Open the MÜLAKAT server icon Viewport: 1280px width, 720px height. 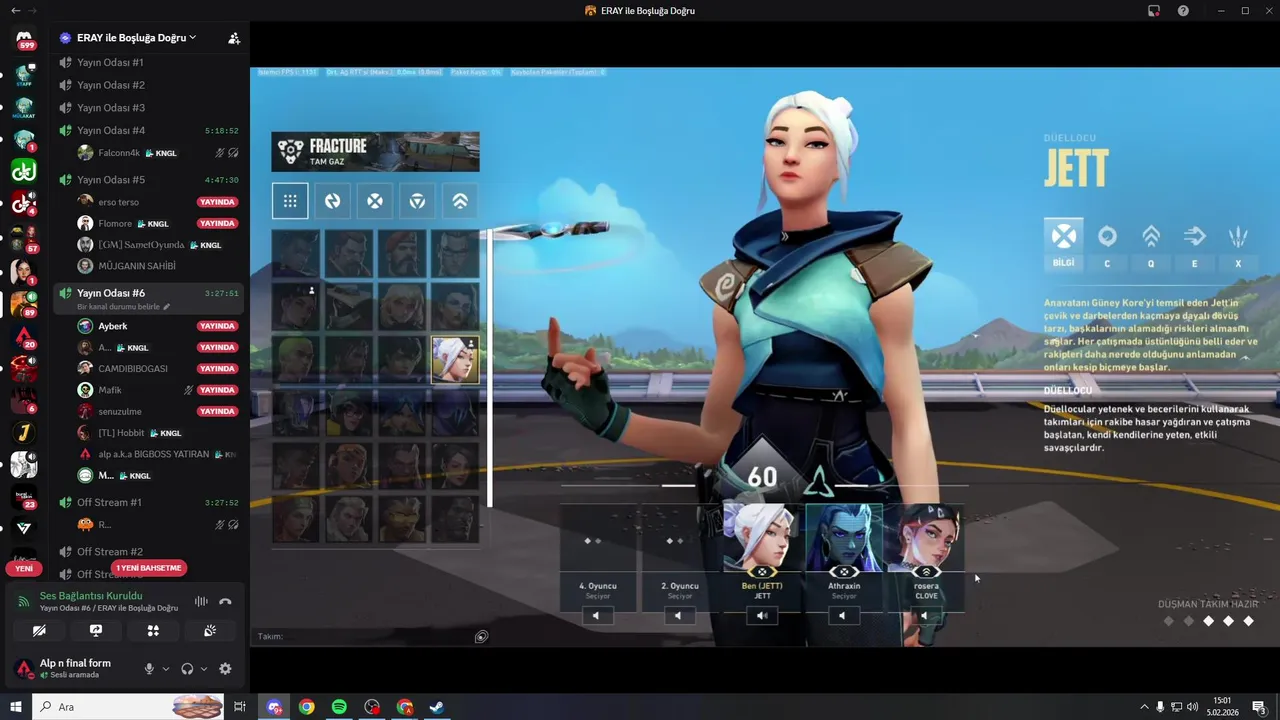[x=24, y=107]
